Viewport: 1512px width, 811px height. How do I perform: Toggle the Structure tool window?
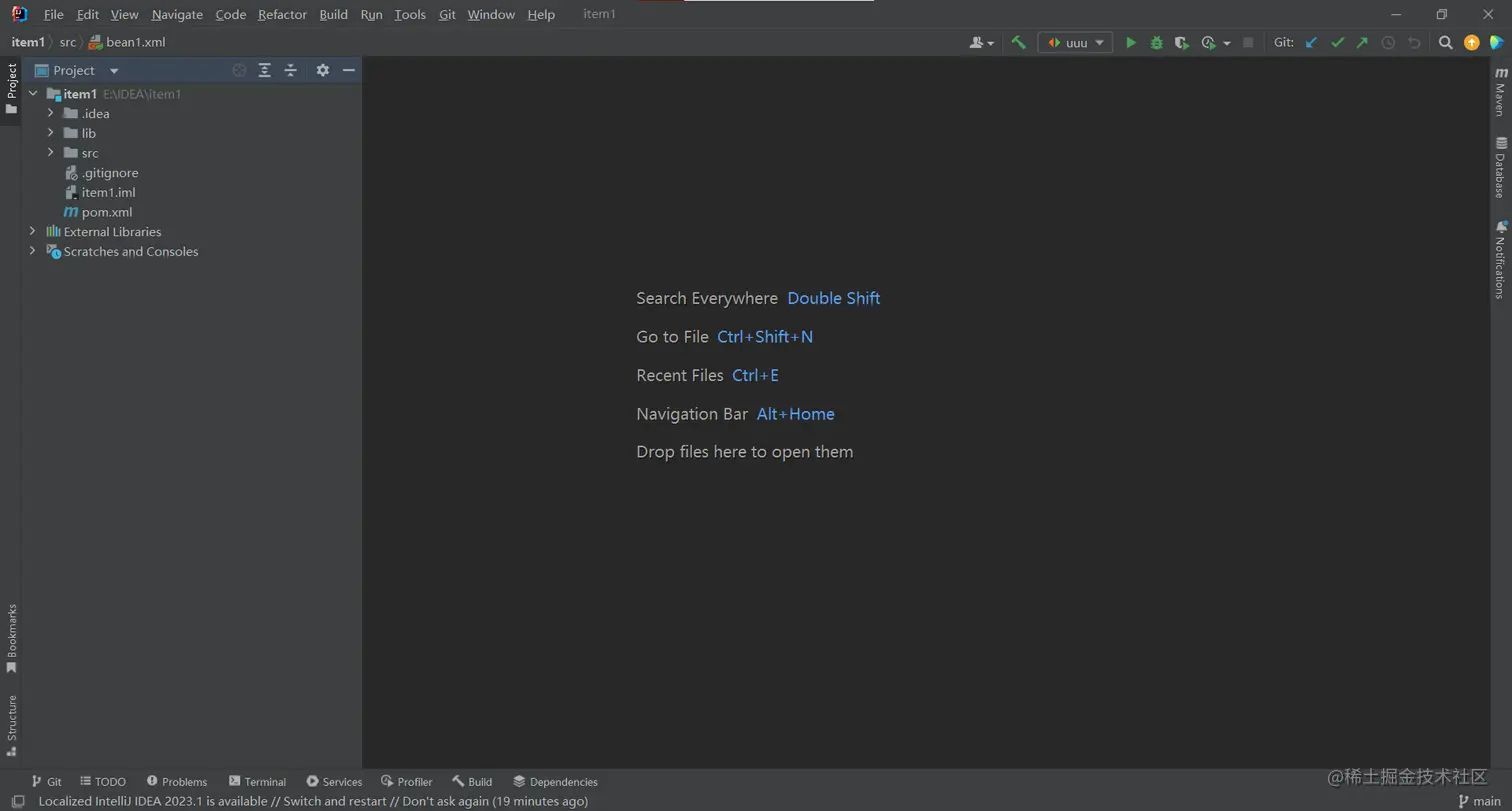12,725
